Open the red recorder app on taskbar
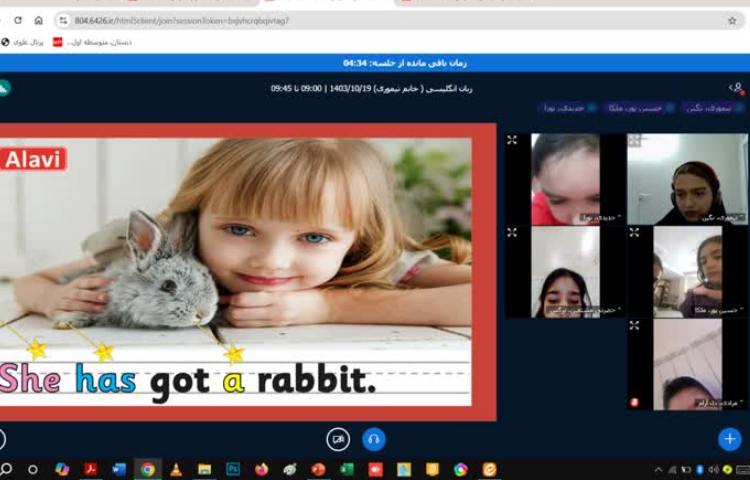This screenshot has height=480, width=750. click(375, 469)
